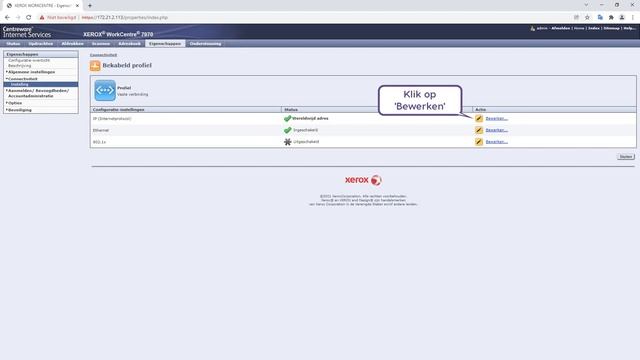Expand the Opties sidebar section

[15, 103]
